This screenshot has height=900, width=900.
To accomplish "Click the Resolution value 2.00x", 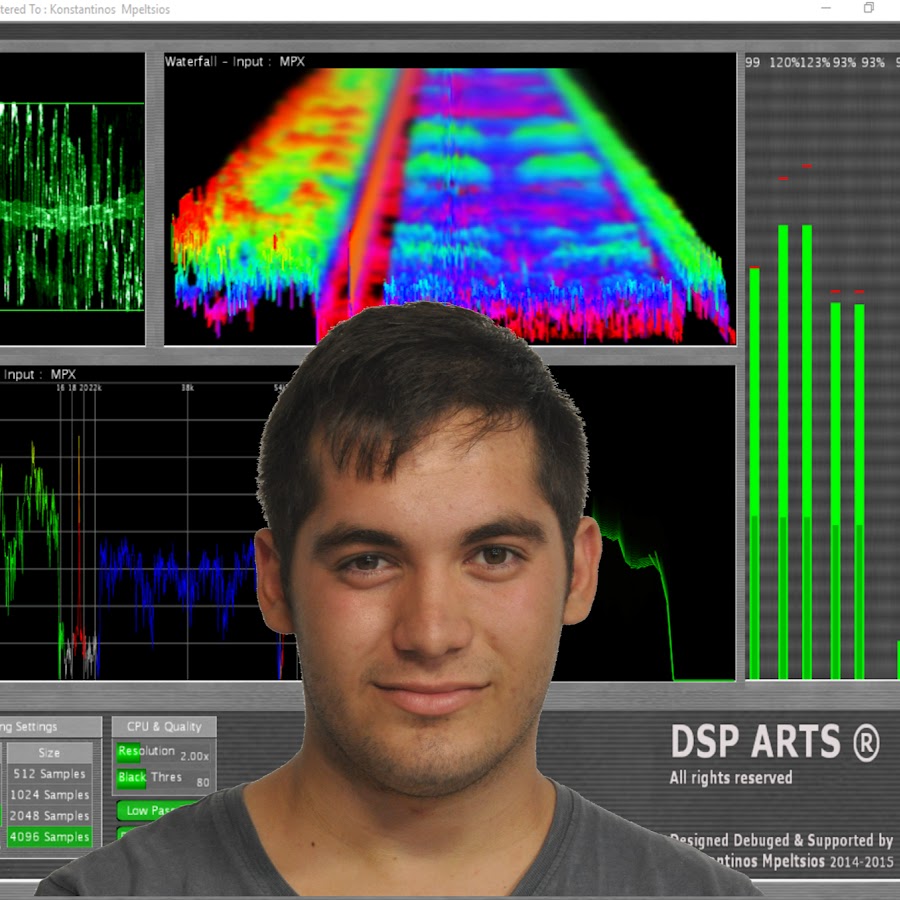I will point(195,757).
